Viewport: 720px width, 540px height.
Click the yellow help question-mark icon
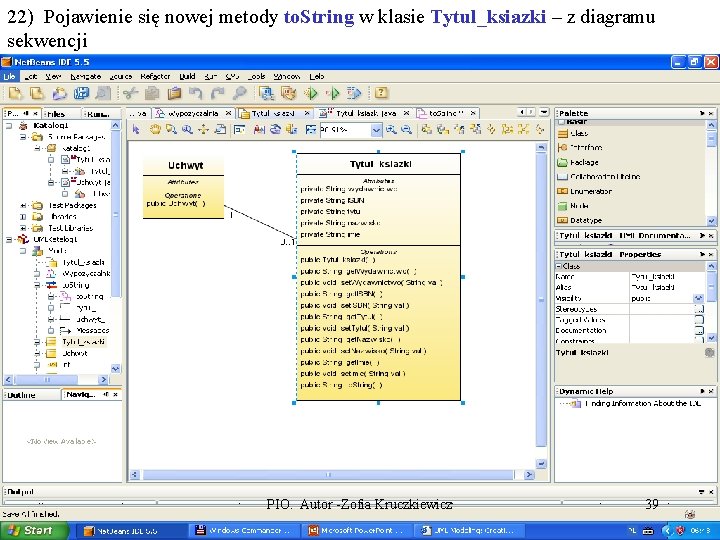tap(381, 93)
